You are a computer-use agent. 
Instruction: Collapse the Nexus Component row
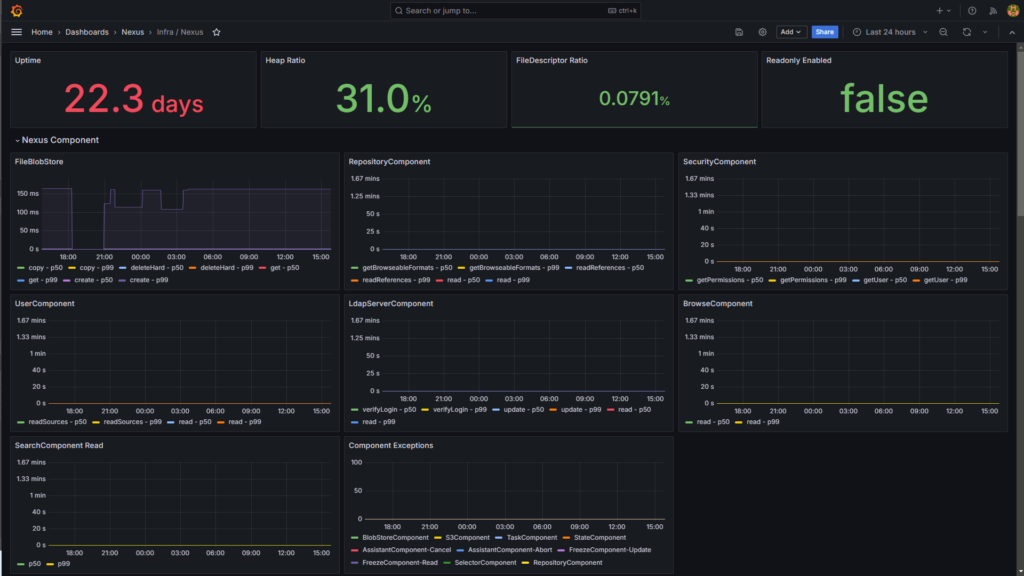tap(57, 140)
